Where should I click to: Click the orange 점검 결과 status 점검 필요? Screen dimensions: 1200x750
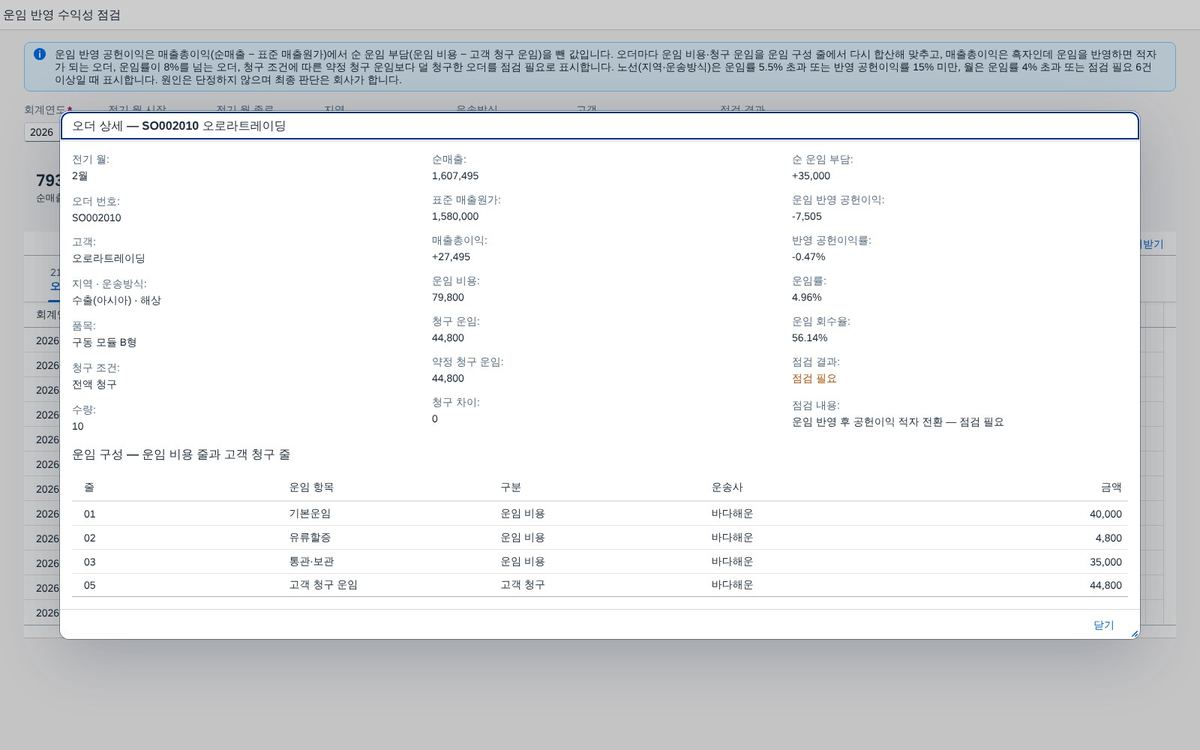point(814,379)
